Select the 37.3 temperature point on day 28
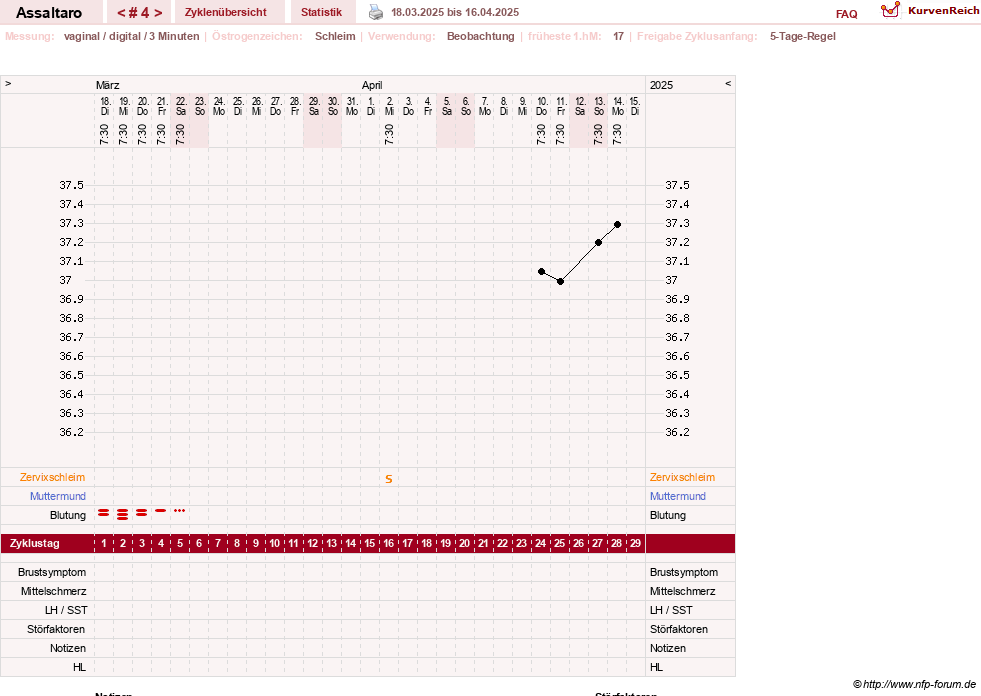 click(x=618, y=224)
